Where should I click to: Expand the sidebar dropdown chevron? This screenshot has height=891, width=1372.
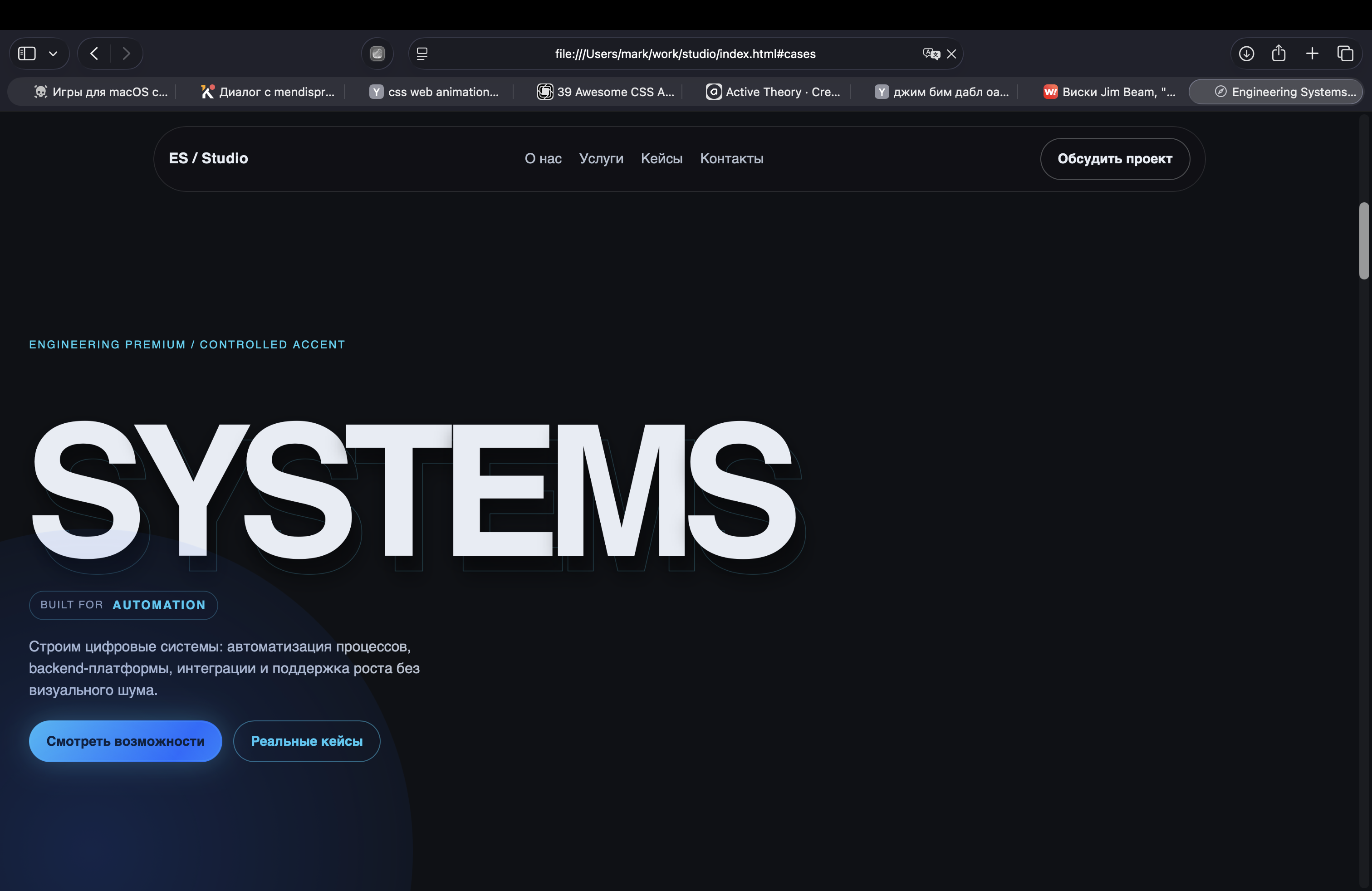pyautogui.click(x=53, y=54)
